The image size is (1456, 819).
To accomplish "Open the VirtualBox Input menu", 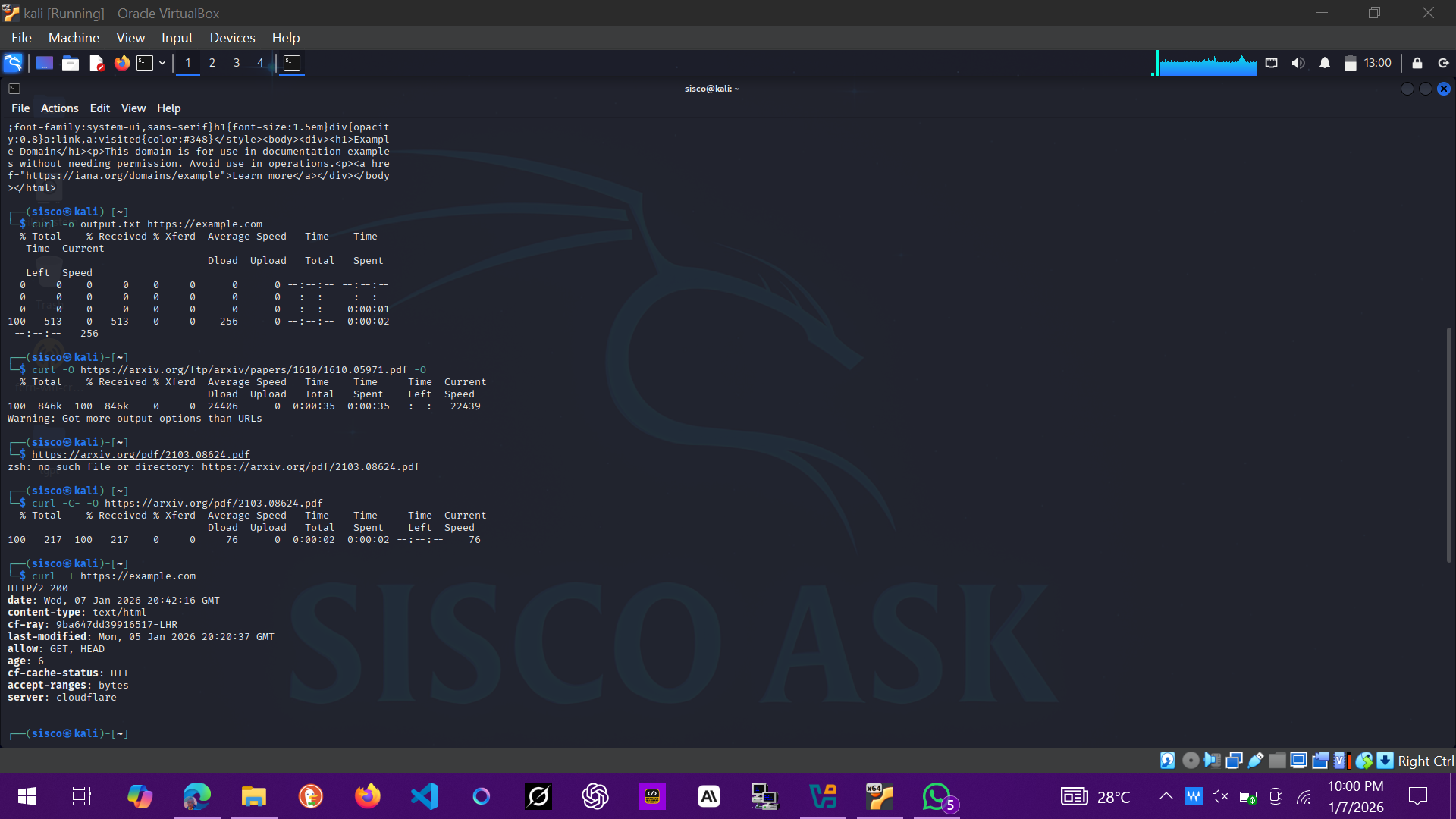I will [177, 38].
